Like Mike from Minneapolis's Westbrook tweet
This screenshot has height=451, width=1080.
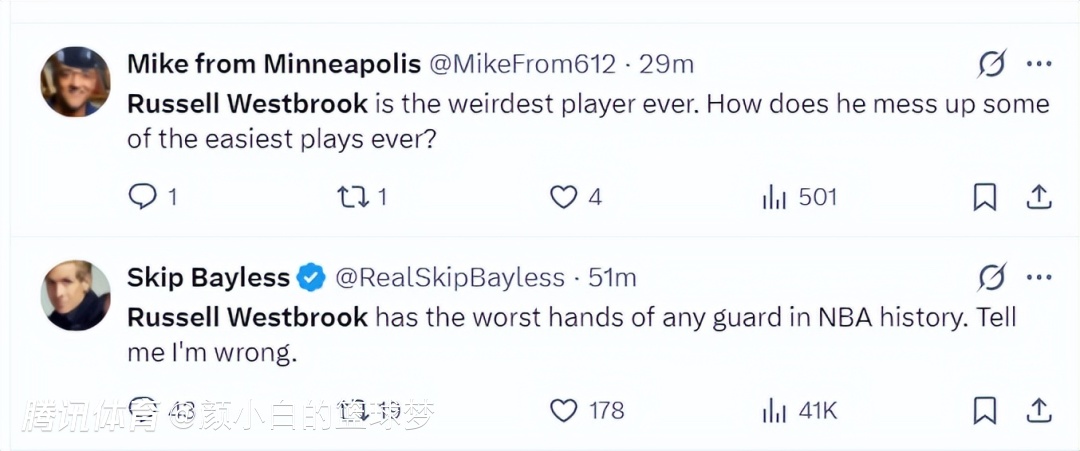point(564,197)
